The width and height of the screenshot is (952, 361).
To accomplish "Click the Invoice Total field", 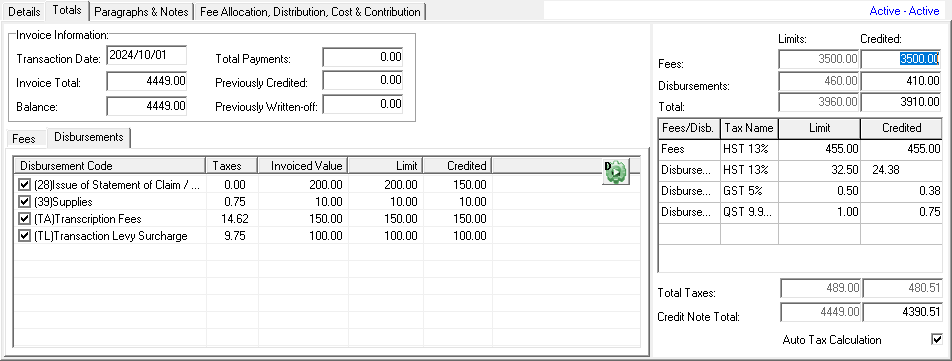I will (146, 81).
